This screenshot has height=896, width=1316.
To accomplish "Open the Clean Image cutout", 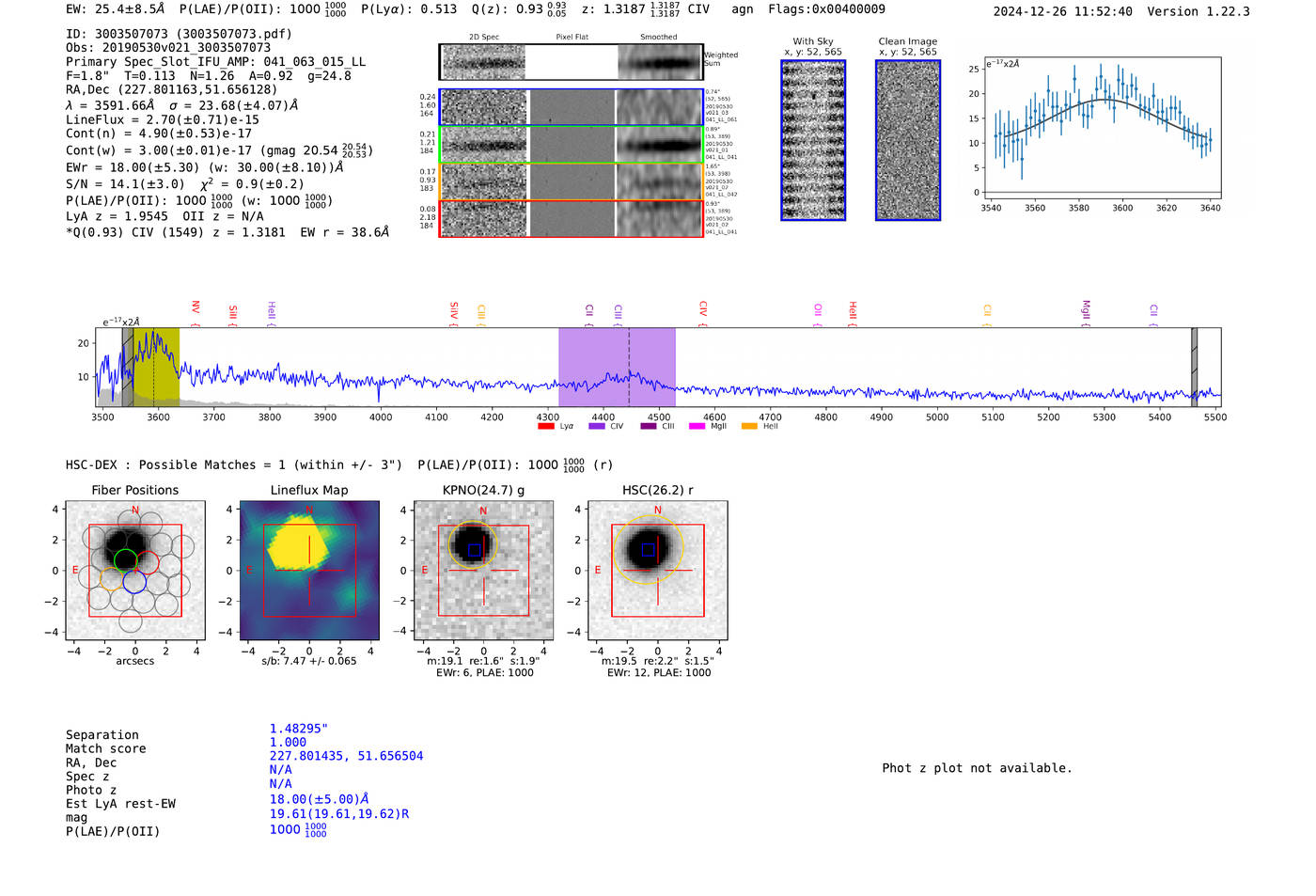I will pos(908,141).
